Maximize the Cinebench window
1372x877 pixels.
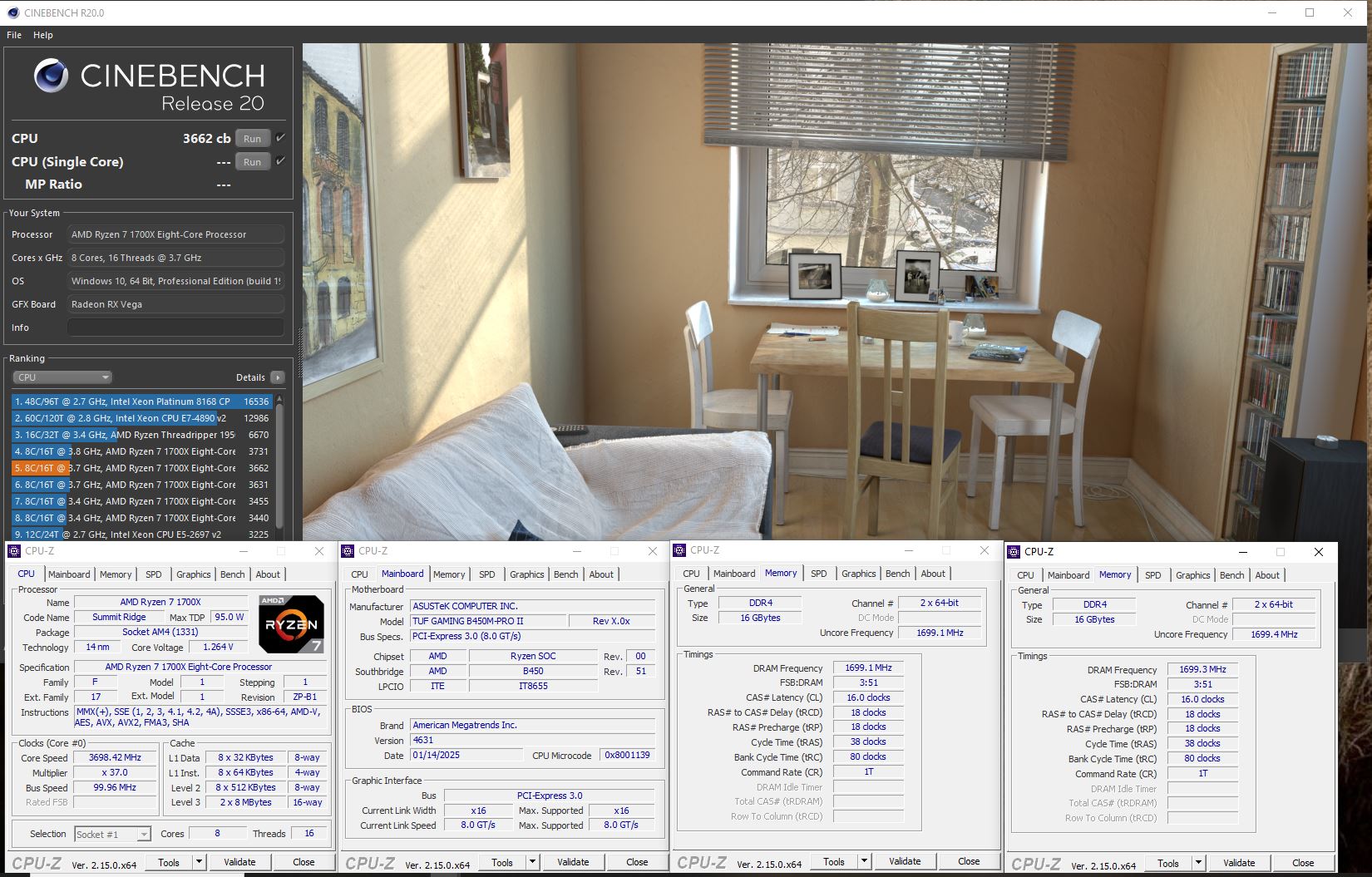[1310, 12]
